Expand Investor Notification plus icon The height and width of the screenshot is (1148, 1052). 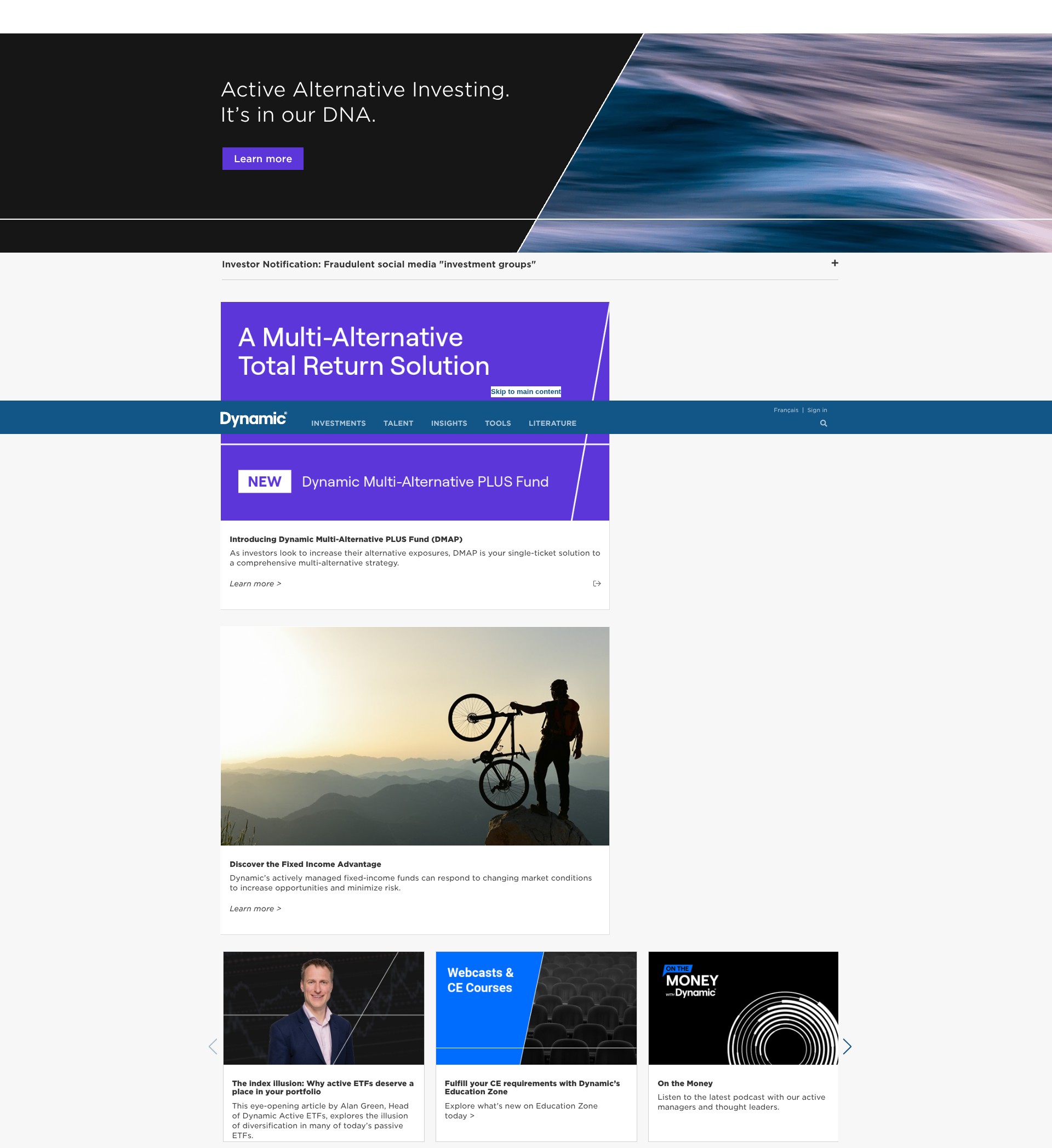[x=834, y=263]
